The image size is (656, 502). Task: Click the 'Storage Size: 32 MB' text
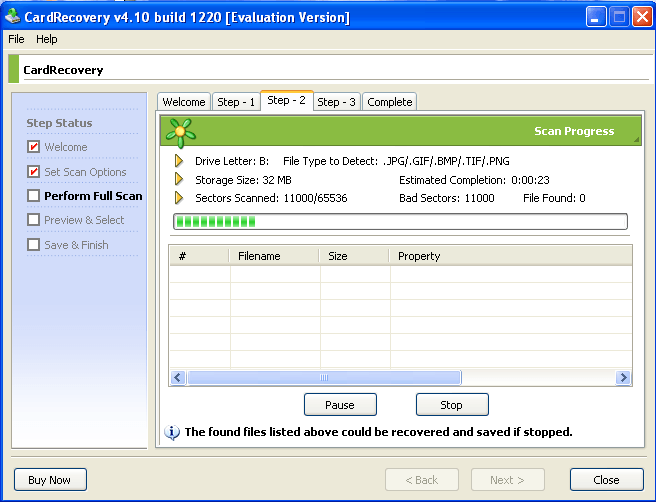coord(243,180)
